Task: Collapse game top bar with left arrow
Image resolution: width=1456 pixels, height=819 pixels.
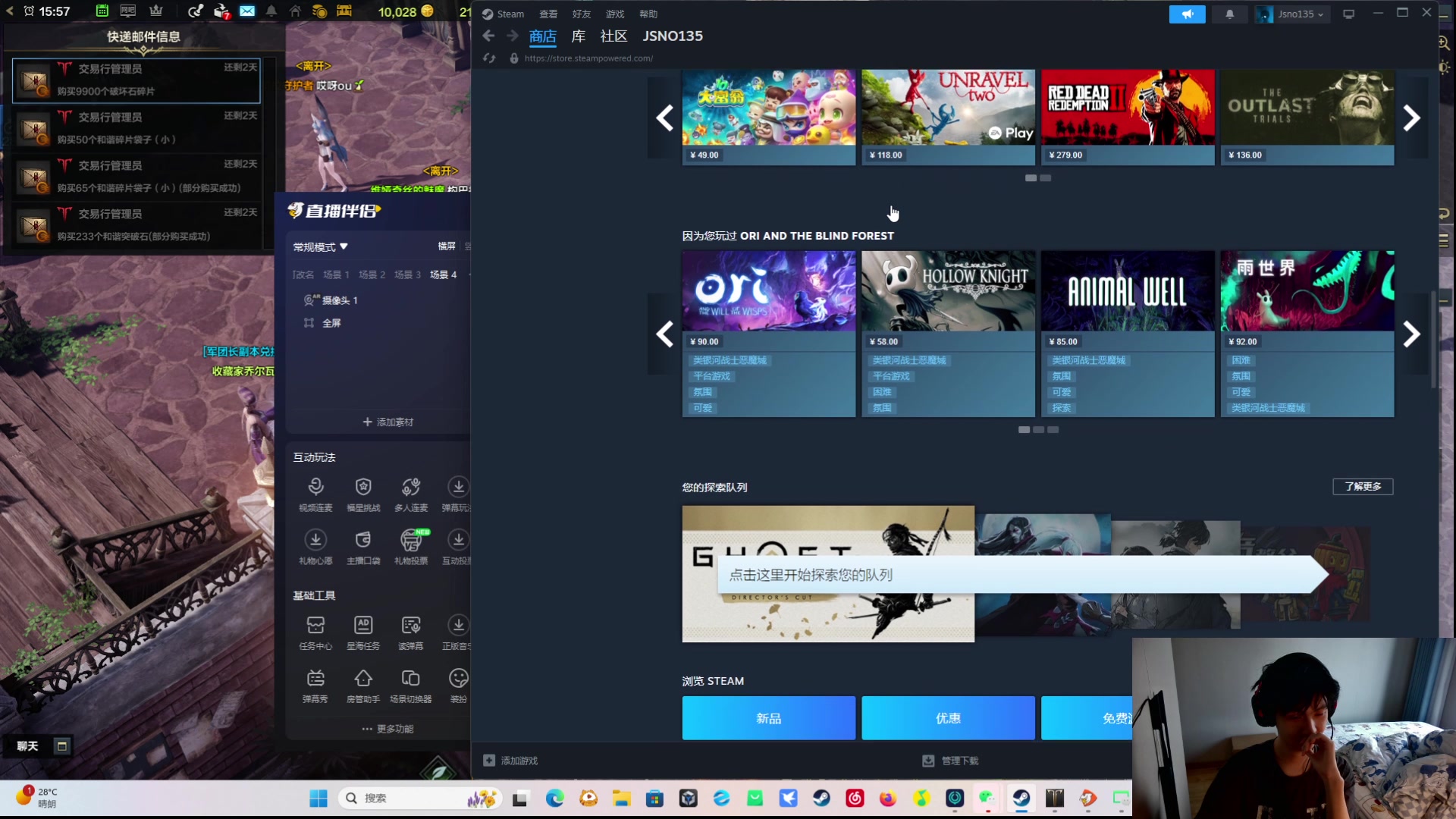Action: pos(10,11)
